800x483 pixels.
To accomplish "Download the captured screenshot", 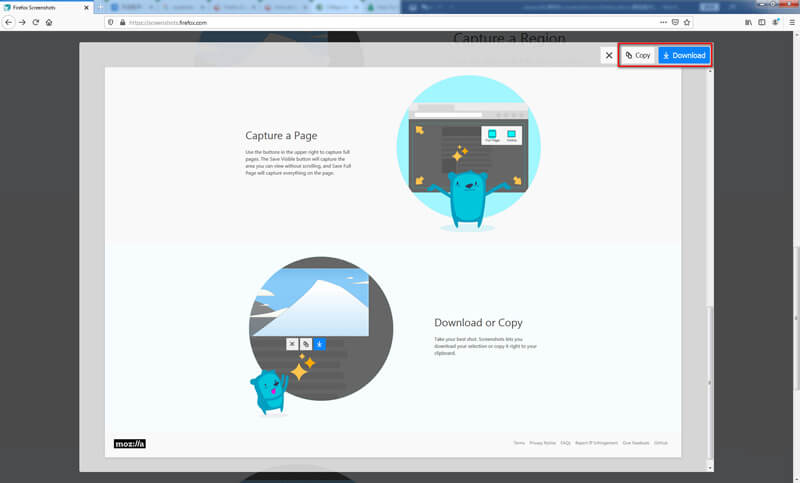I will coord(684,55).
